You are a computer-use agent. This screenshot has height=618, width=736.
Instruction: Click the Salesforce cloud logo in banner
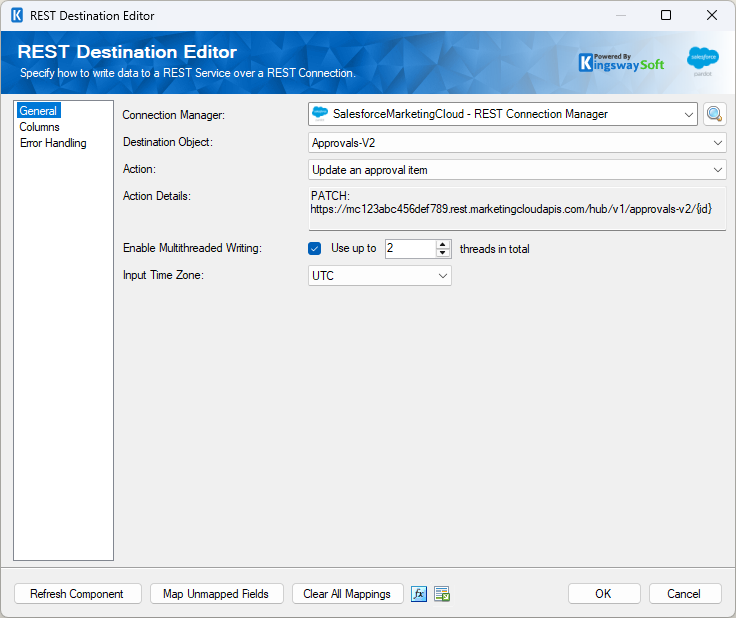[702, 61]
